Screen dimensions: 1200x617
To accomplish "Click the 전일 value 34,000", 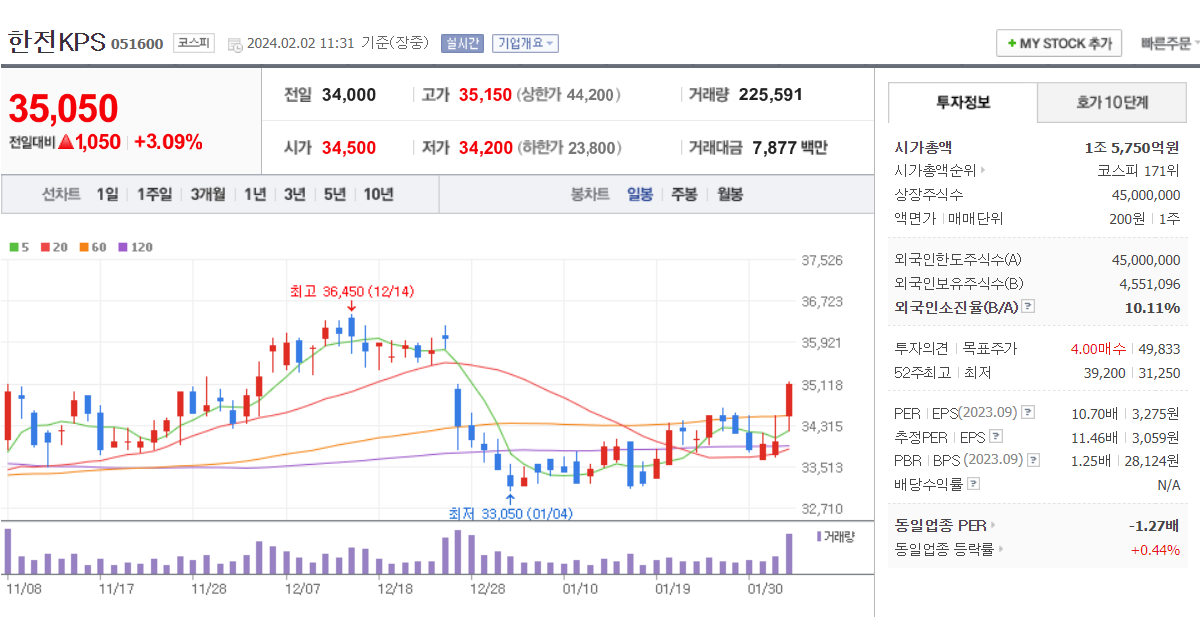I will 349,95.
